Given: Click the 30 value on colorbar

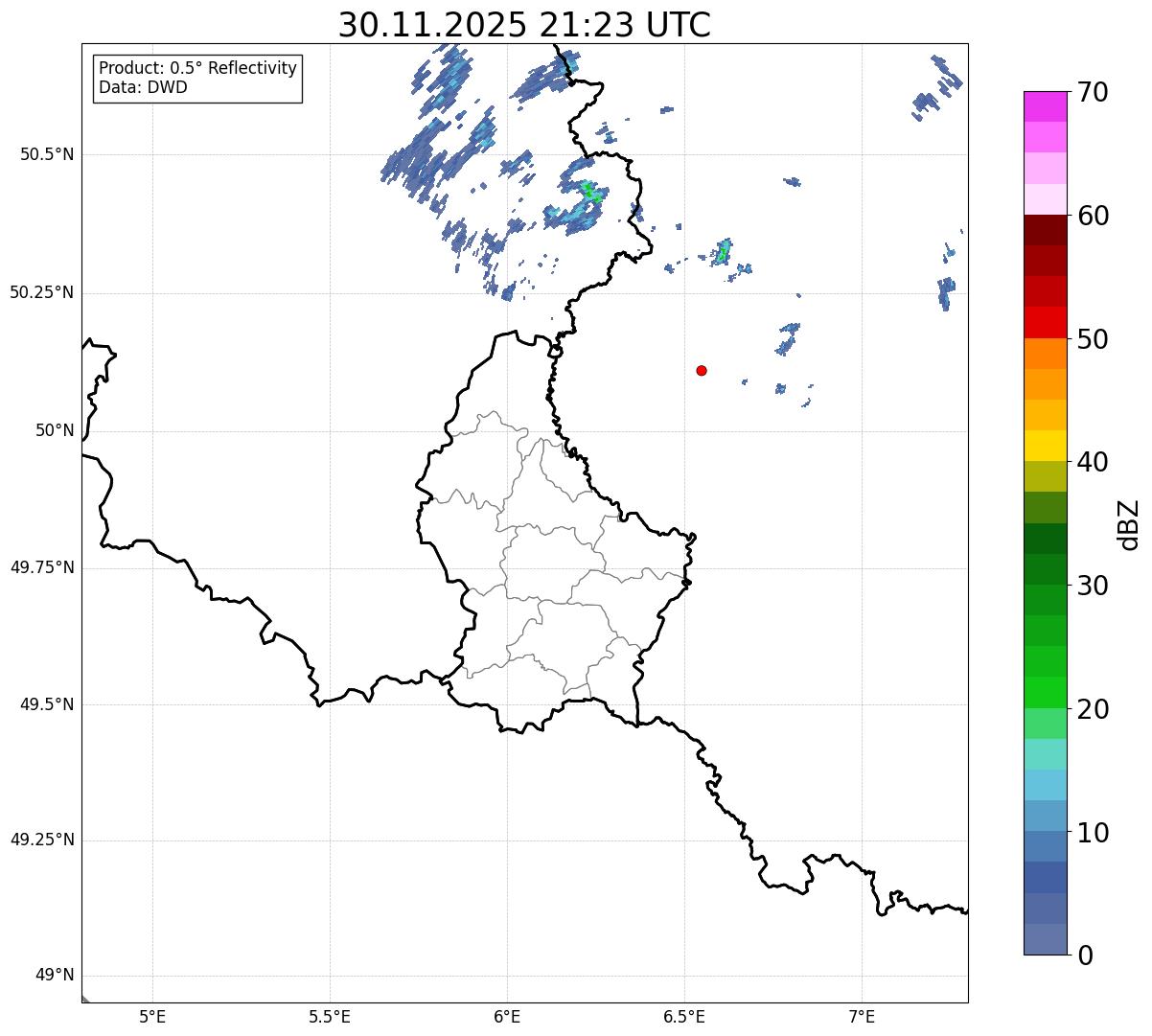Looking at the screenshot, I should coord(1092,586).
